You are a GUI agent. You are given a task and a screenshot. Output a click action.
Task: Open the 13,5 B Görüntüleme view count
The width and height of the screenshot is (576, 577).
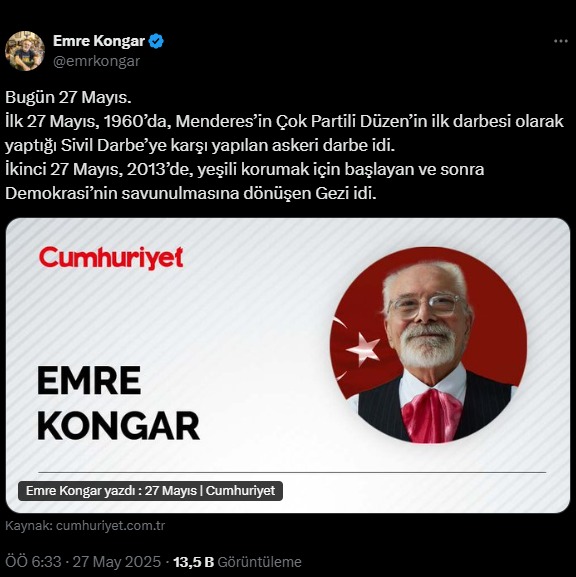point(237,562)
